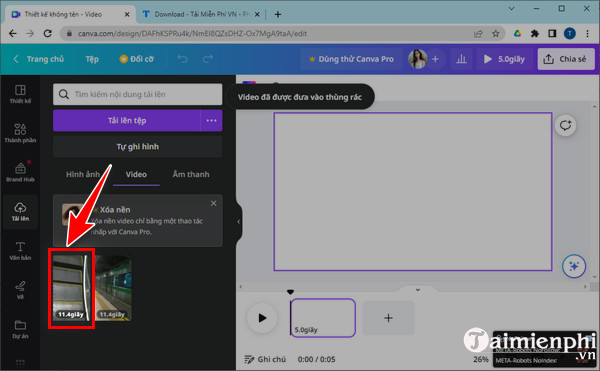Click the 26% zoom level
This screenshot has width=600, height=371.
coord(481,359)
